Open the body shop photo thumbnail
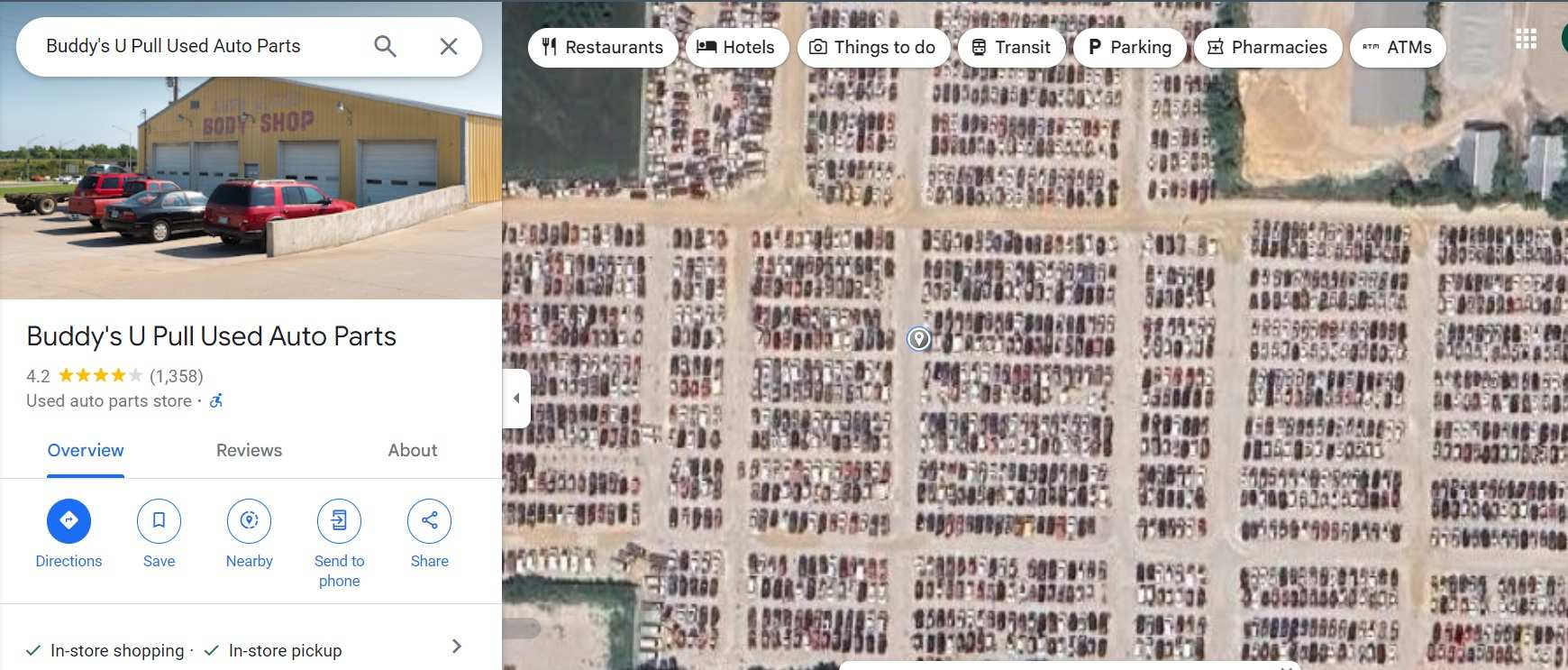Viewport: 1568px width, 670px height. [x=251, y=150]
